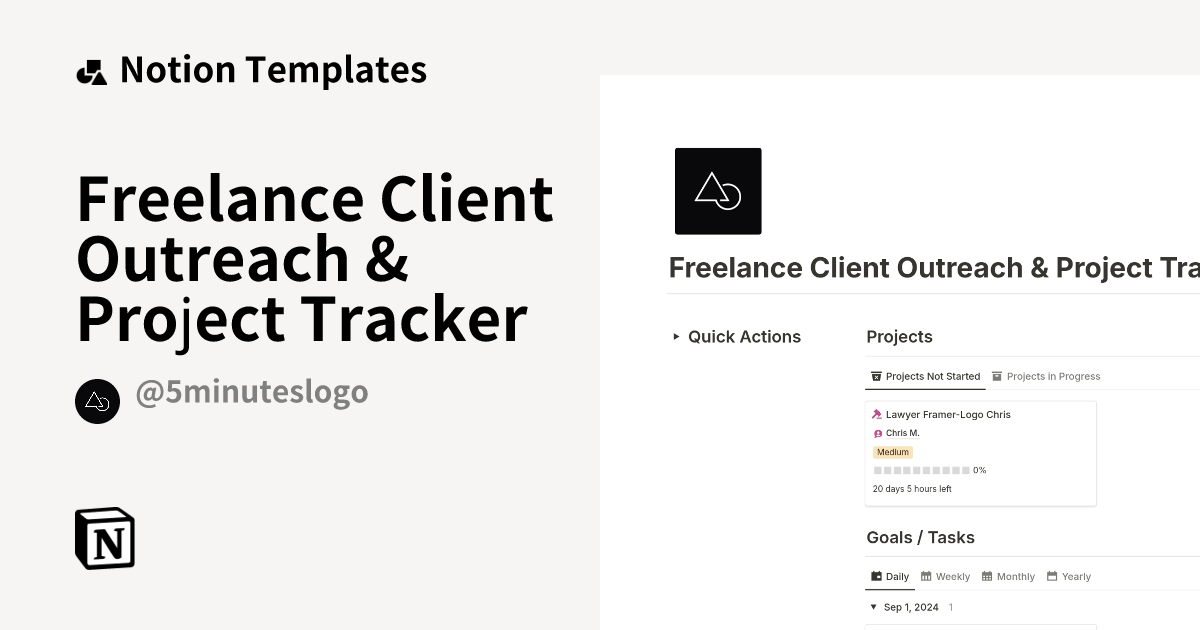Expand the Quick Actions section

coord(743,337)
